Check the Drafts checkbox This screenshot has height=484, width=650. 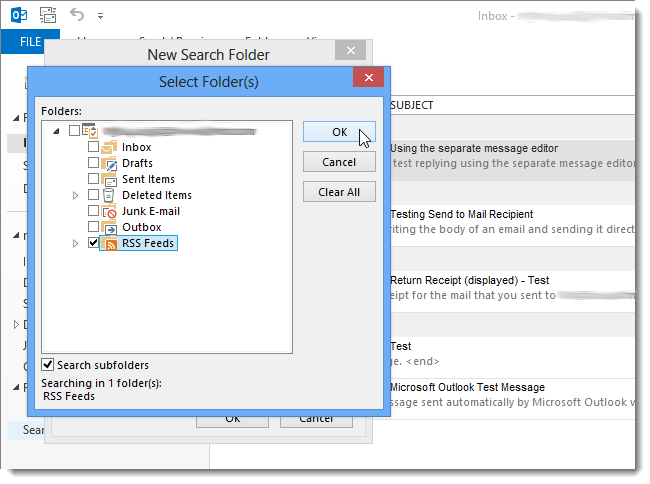[x=93, y=162]
